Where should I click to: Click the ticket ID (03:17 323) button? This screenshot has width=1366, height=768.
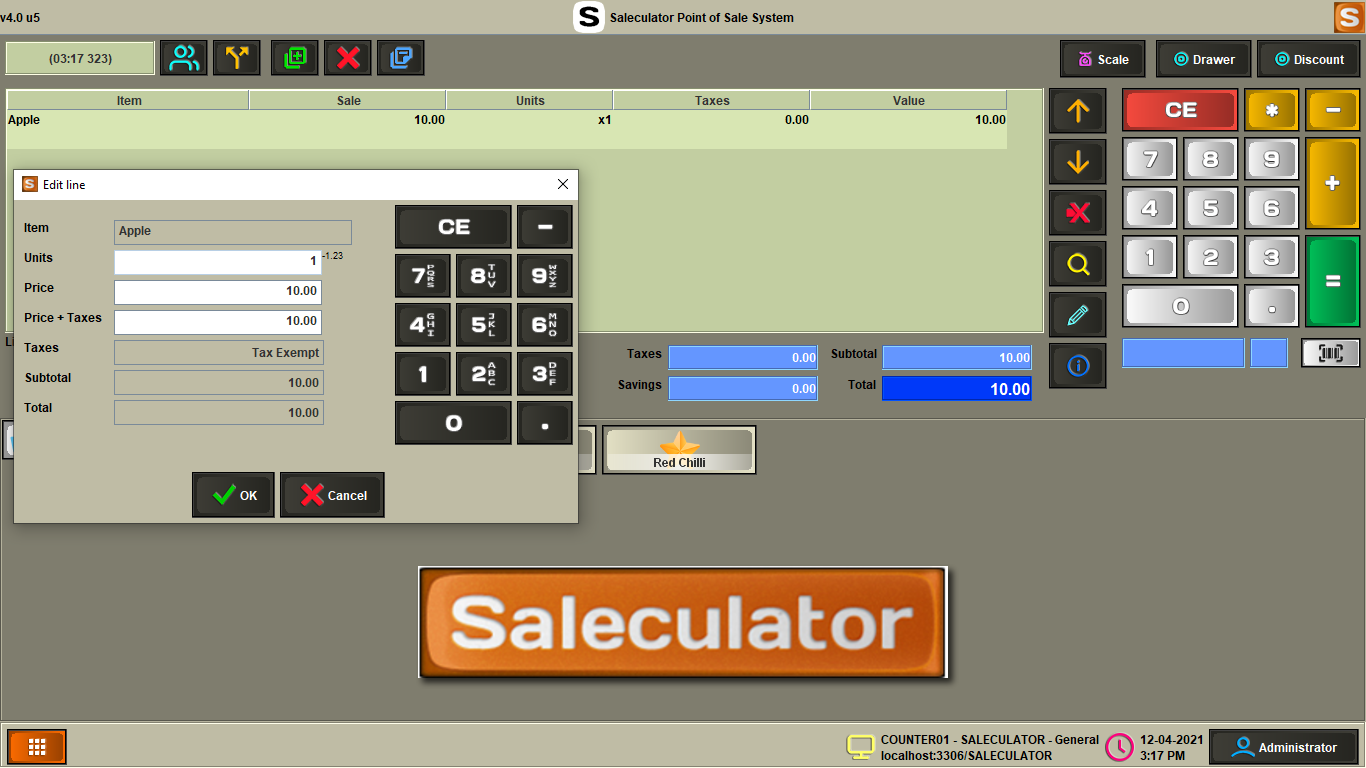pos(80,59)
